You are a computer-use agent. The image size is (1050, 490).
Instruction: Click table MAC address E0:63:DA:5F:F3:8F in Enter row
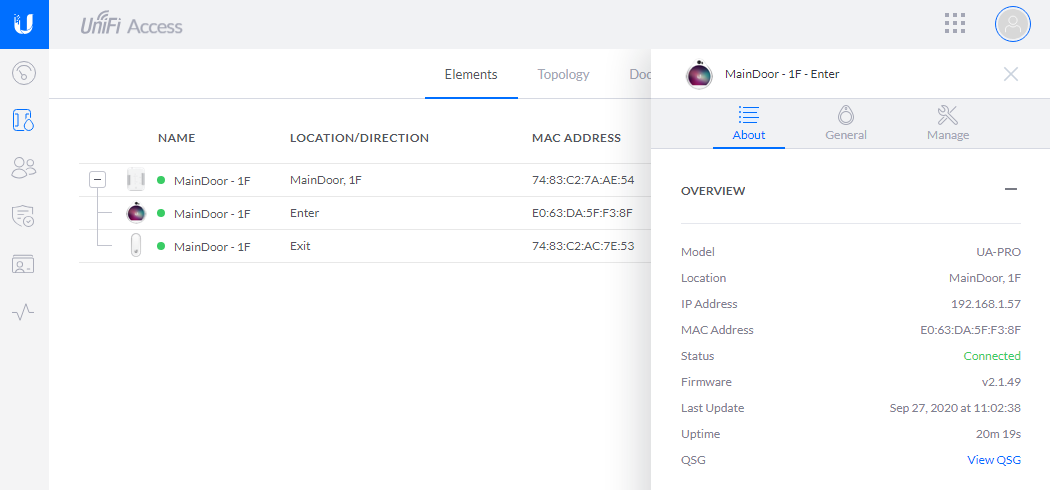pyautogui.click(x=582, y=214)
